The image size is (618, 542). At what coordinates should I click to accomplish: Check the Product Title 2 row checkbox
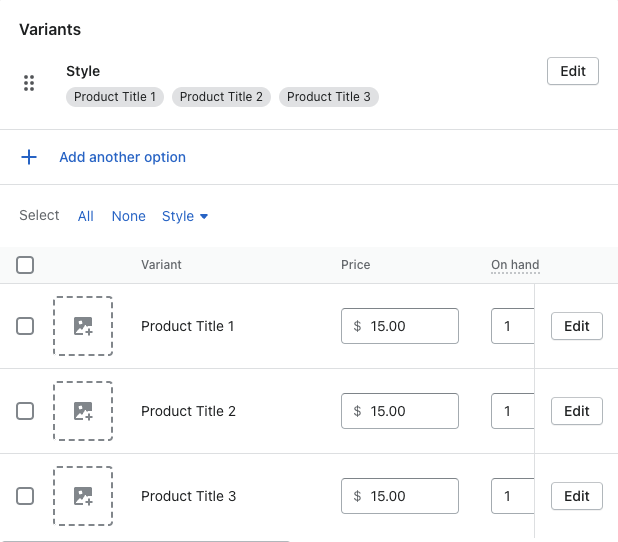pyautogui.click(x=25, y=411)
